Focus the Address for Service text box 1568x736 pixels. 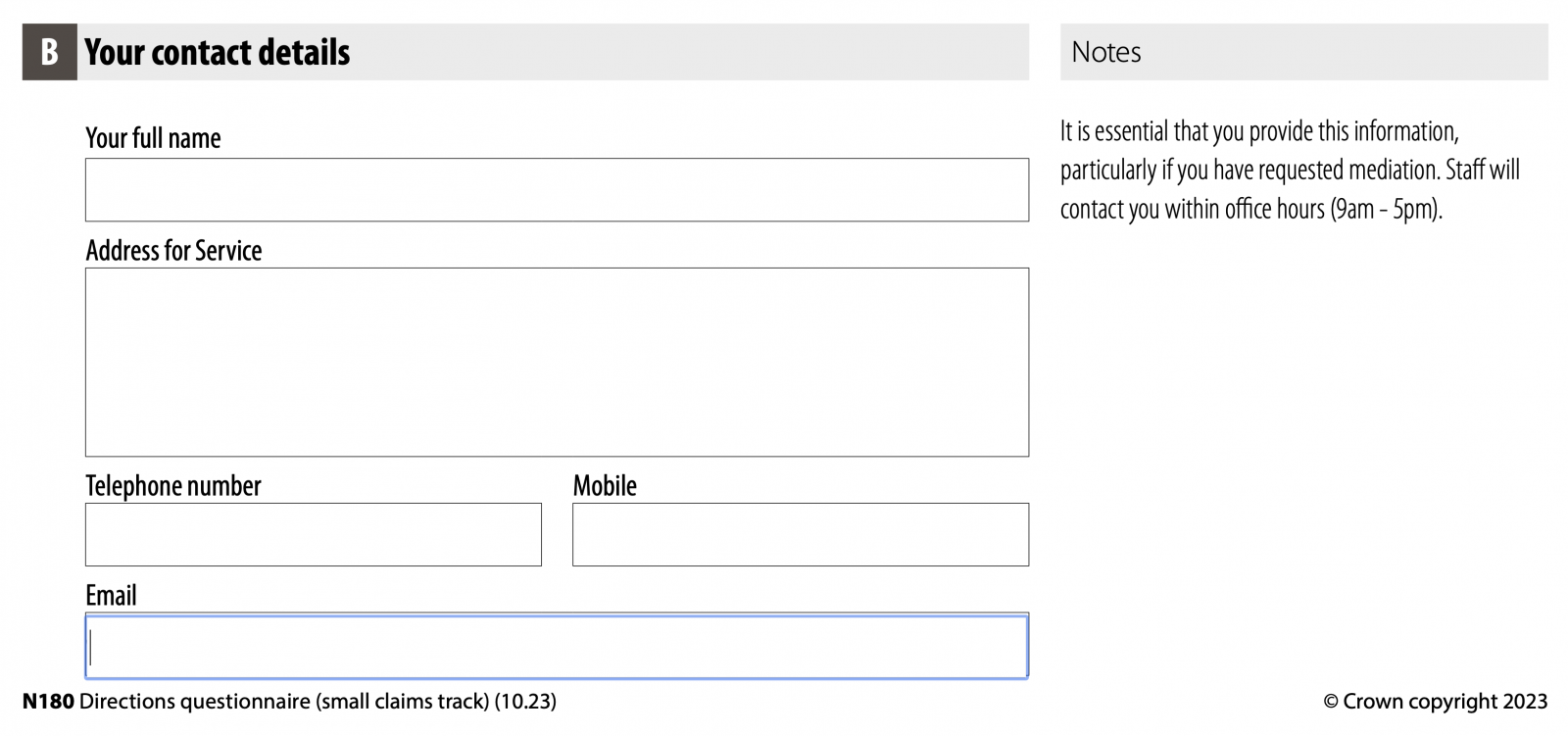tap(557, 362)
